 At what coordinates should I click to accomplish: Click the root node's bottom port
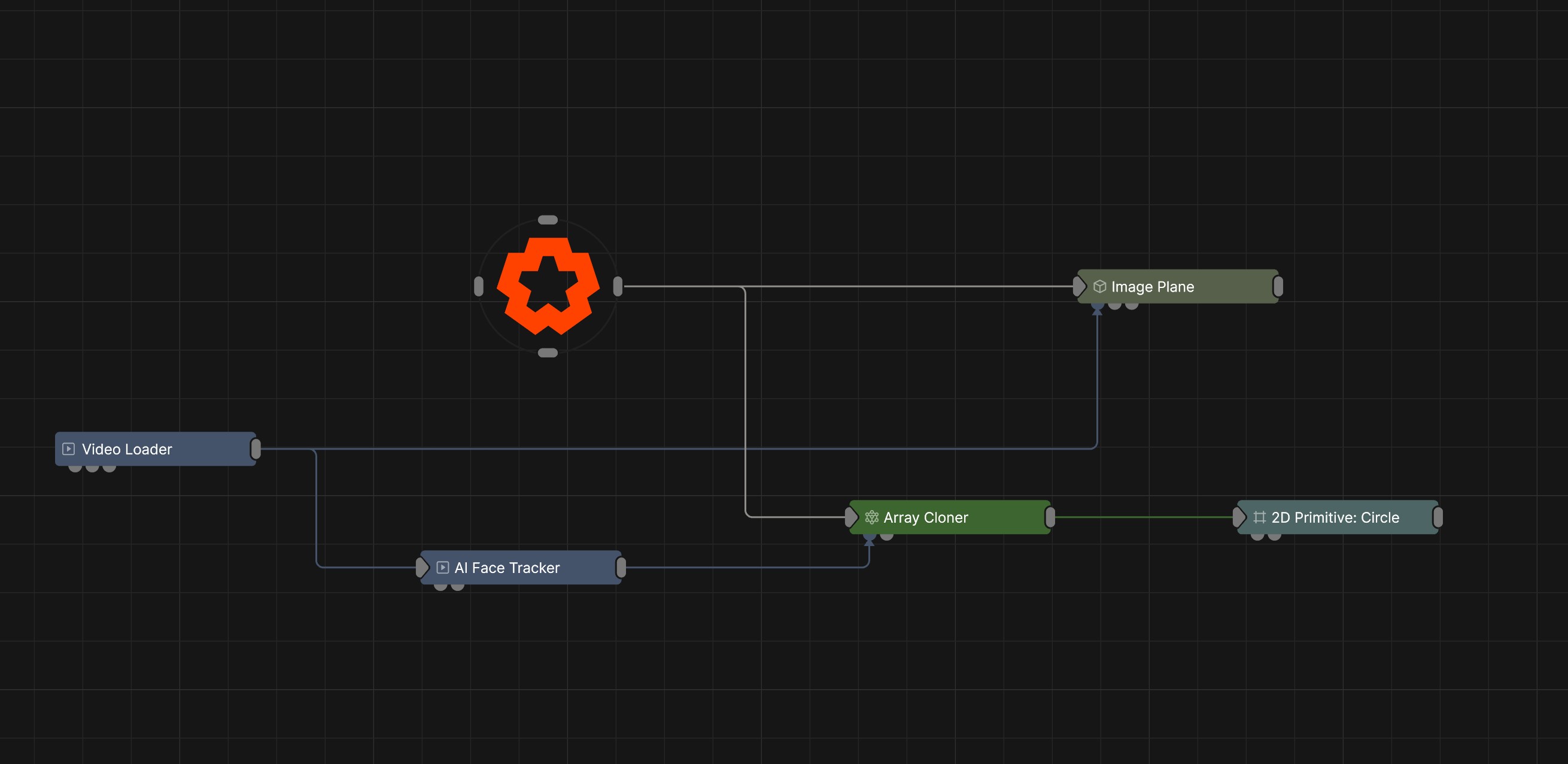pyautogui.click(x=548, y=353)
